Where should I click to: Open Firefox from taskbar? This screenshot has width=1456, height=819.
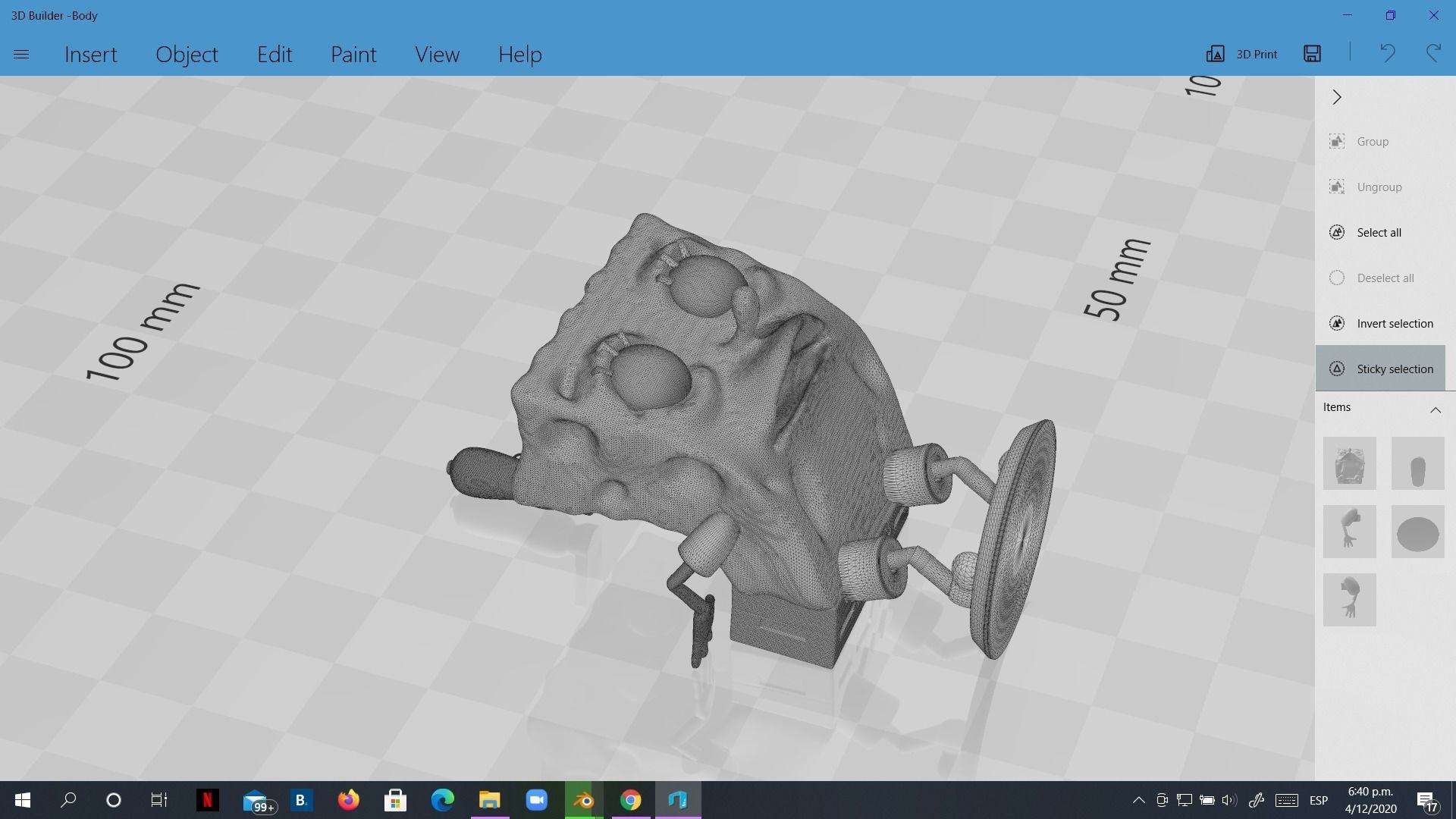click(348, 800)
